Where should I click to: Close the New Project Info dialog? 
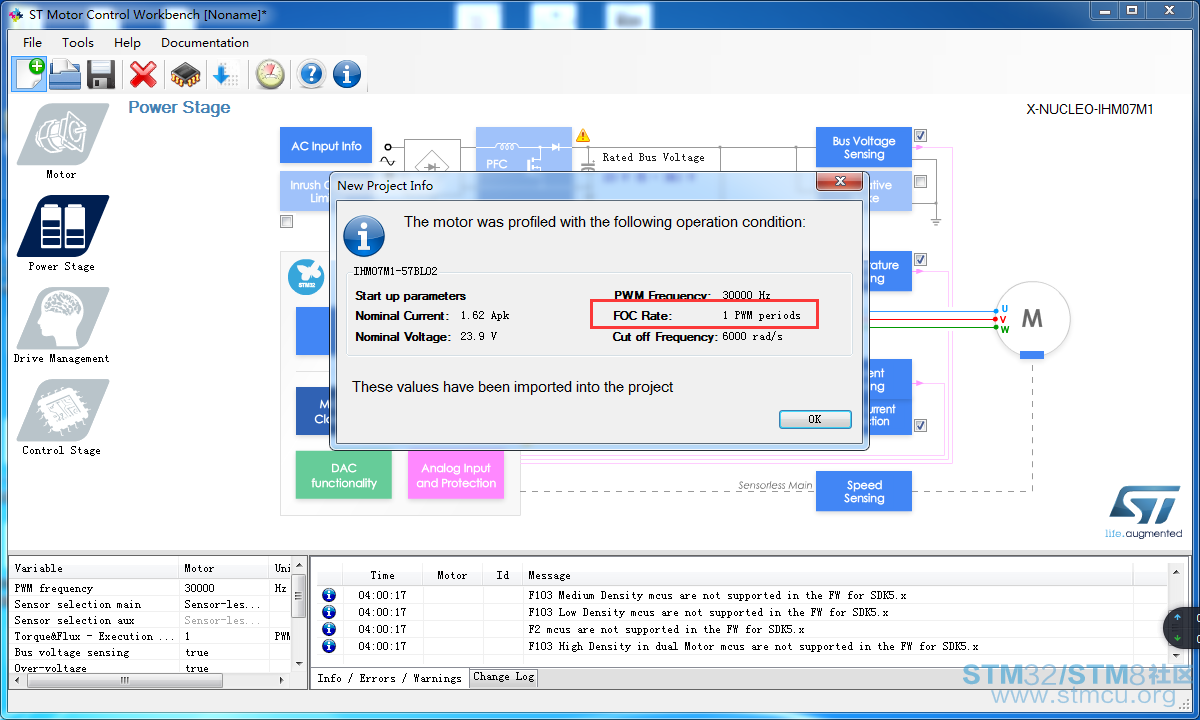pos(840,181)
